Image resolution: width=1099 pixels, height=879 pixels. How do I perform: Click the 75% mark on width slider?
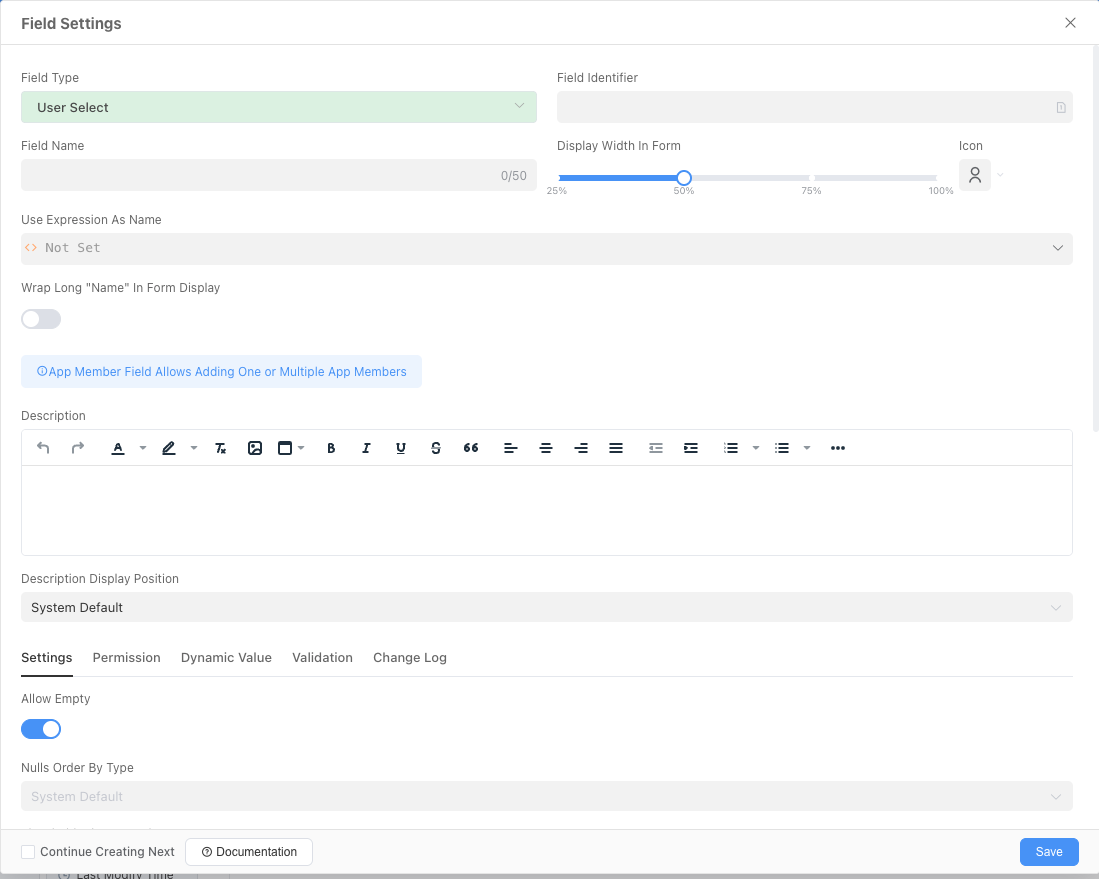pyautogui.click(x=811, y=178)
